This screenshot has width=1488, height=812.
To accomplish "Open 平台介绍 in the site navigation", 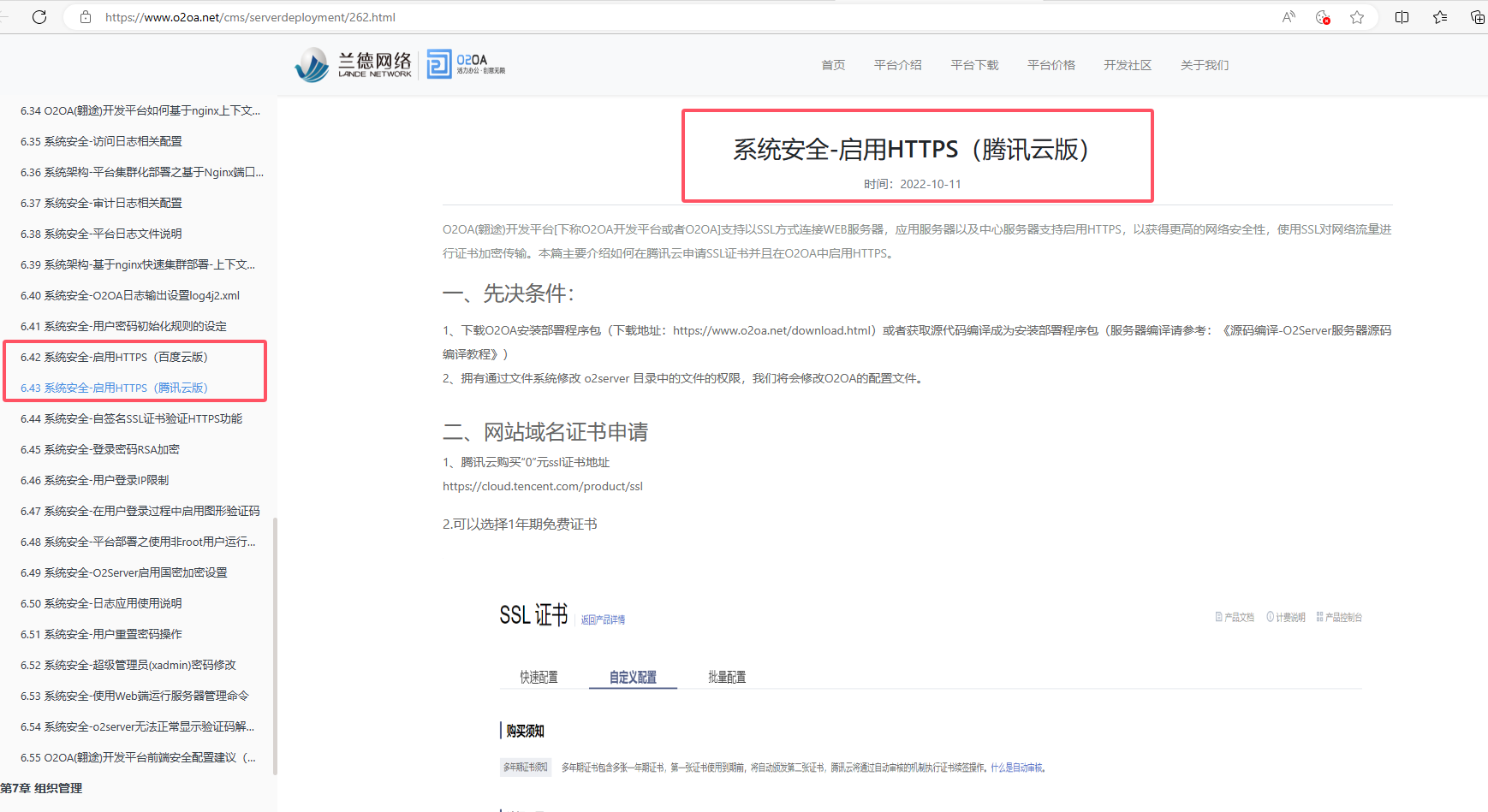I will [x=898, y=65].
